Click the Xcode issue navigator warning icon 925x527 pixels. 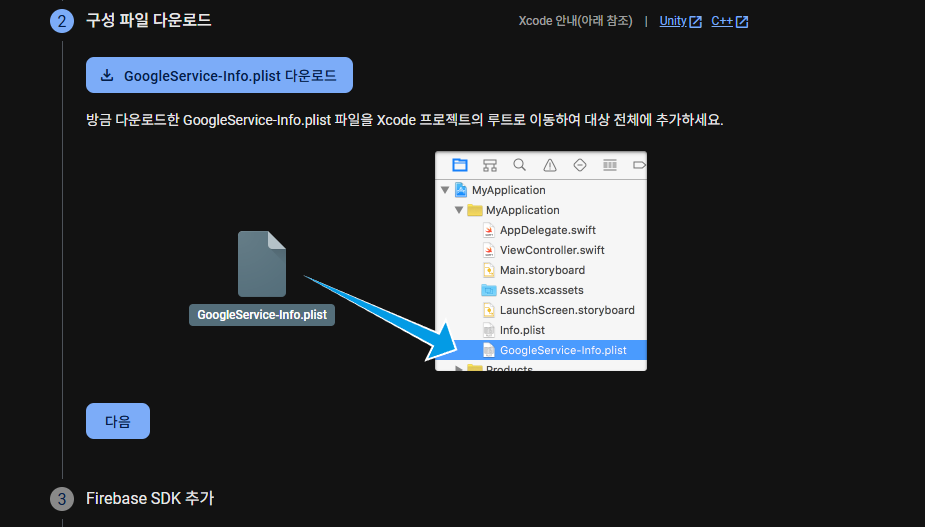550,165
